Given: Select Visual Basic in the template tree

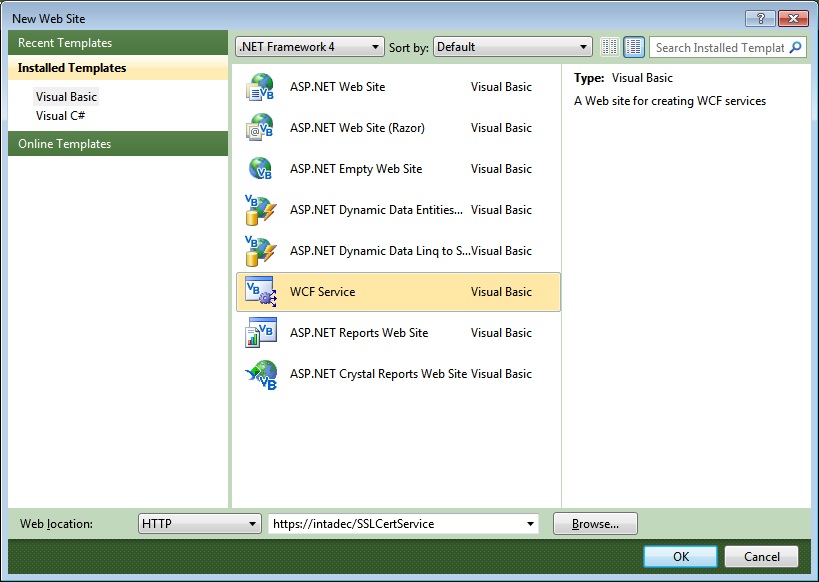Looking at the screenshot, I should (x=66, y=97).
